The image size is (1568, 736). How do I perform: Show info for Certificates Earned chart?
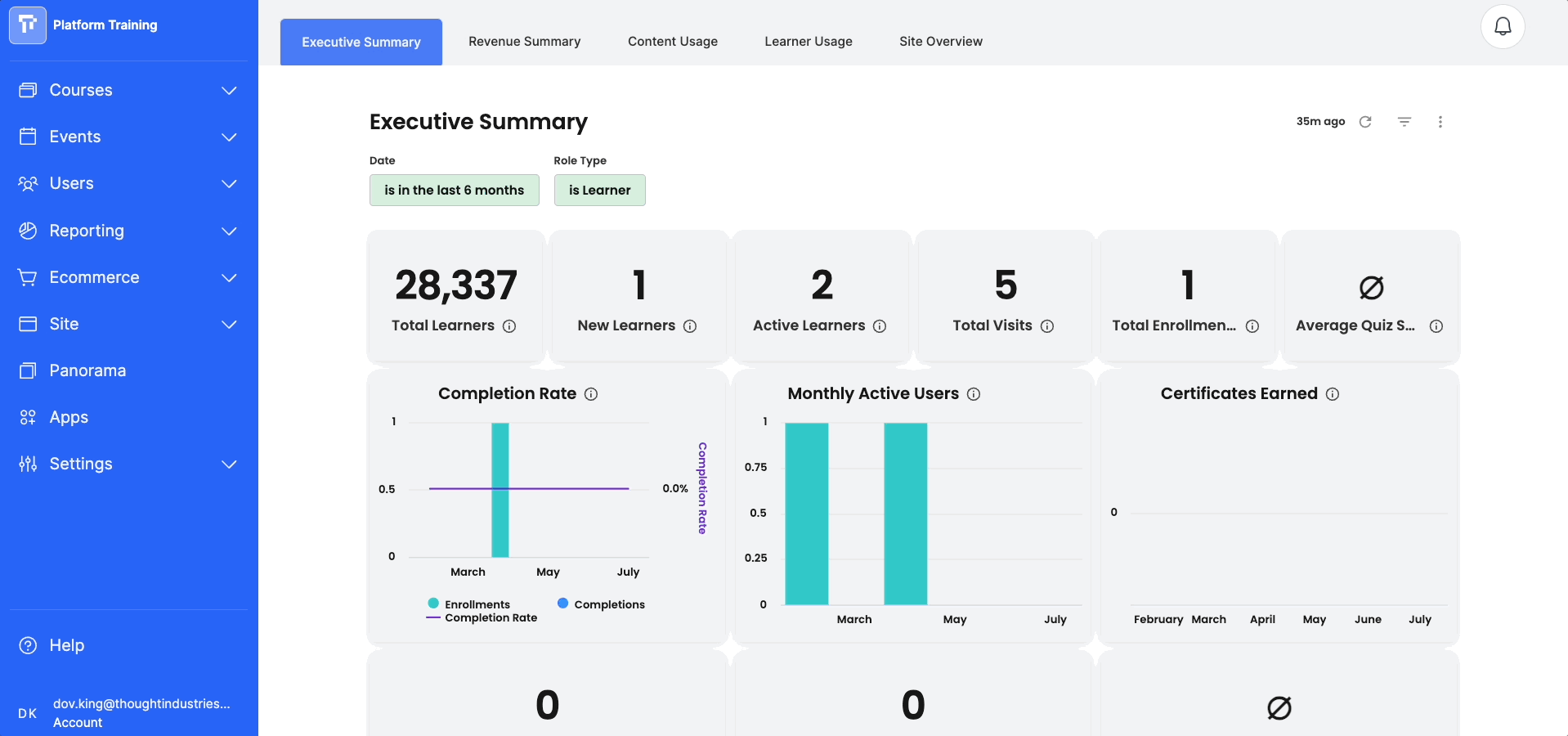tap(1333, 394)
